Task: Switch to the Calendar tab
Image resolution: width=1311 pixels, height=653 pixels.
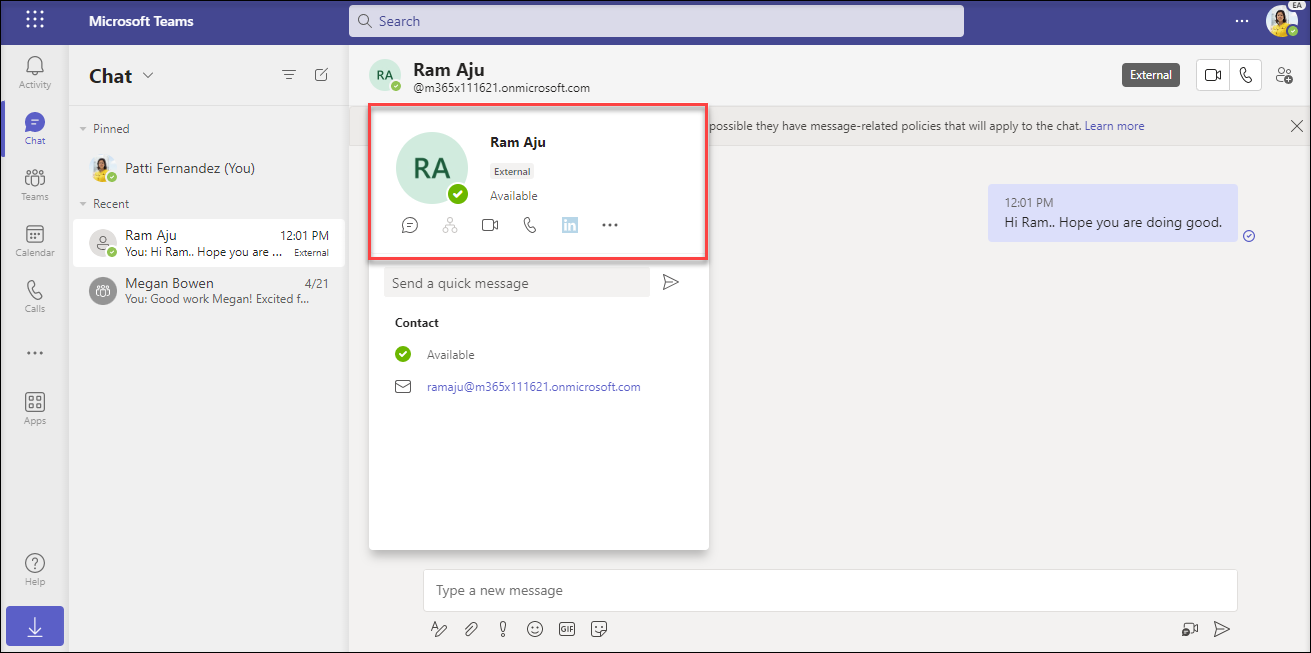Action: pyautogui.click(x=35, y=240)
